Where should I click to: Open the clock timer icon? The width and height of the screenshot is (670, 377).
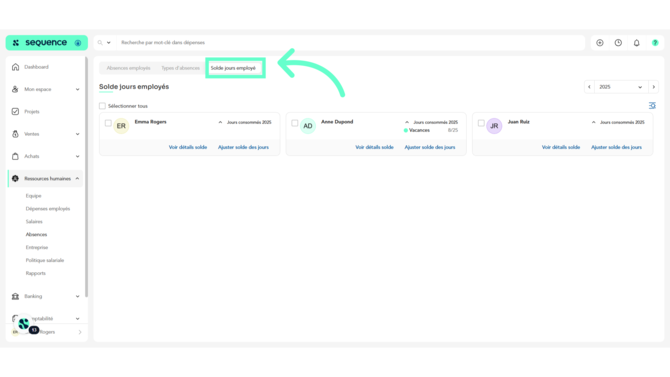618,43
